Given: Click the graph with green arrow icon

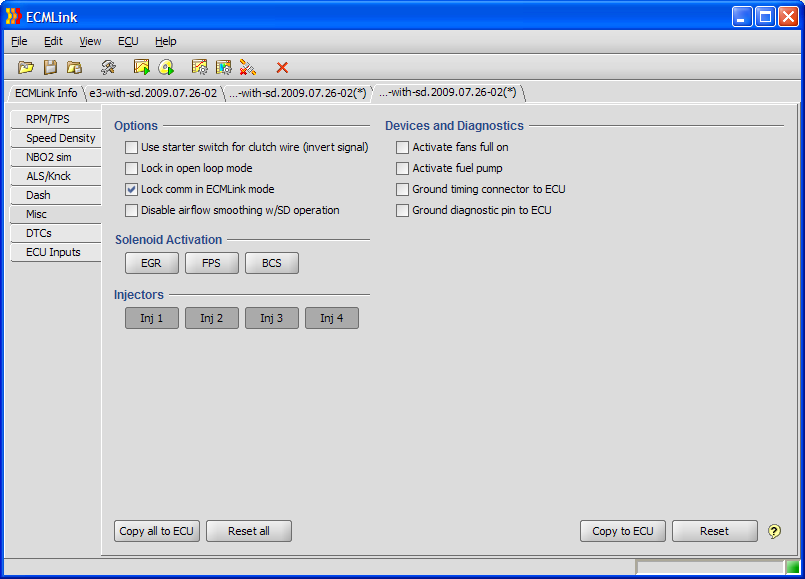Looking at the screenshot, I should click(142, 67).
